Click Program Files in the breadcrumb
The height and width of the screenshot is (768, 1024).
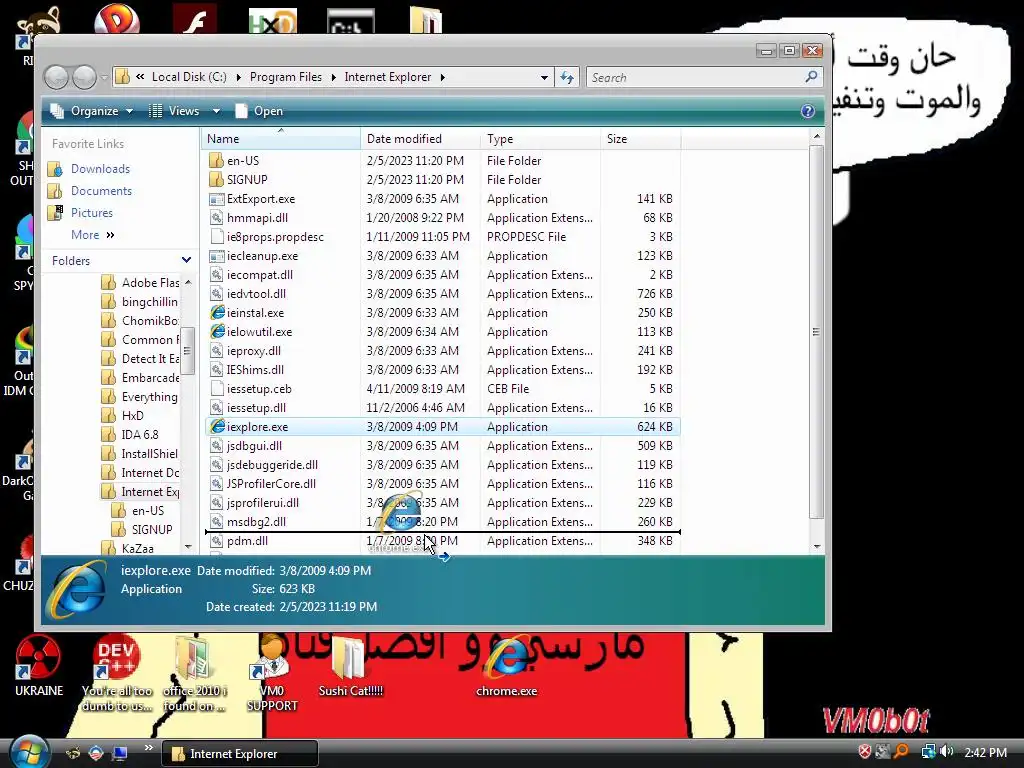pos(286,77)
